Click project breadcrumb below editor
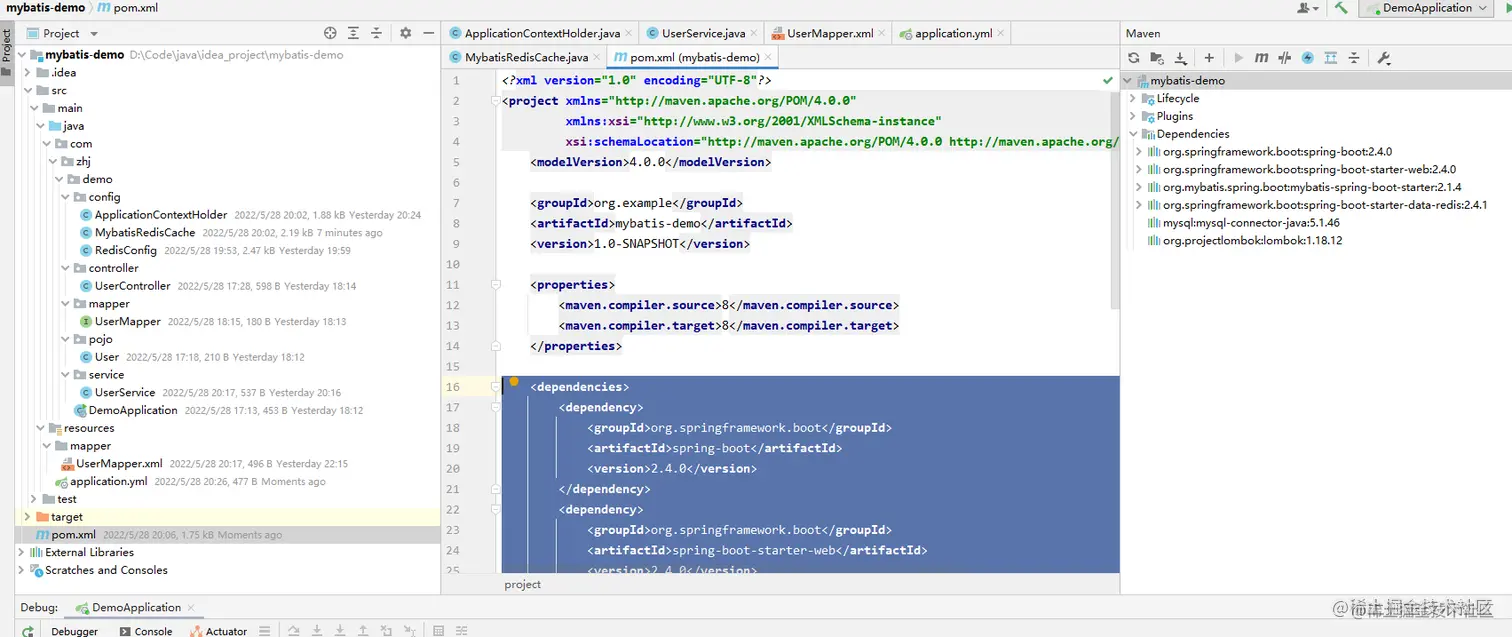Image resolution: width=1512 pixels, height=637 pixels. [x=522, y=585]
